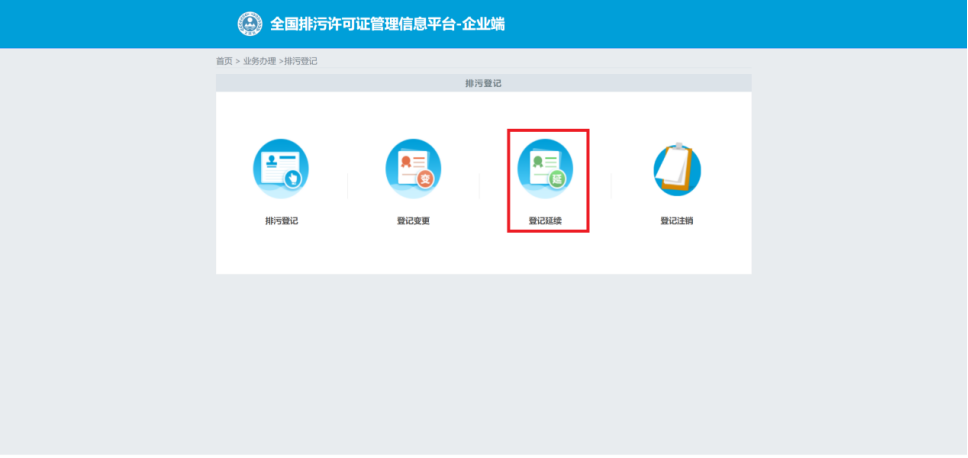Image resolution: width=968 pixels, height=458 pixels.
Task: Click the 登记变更 text label
Action: 413,221
